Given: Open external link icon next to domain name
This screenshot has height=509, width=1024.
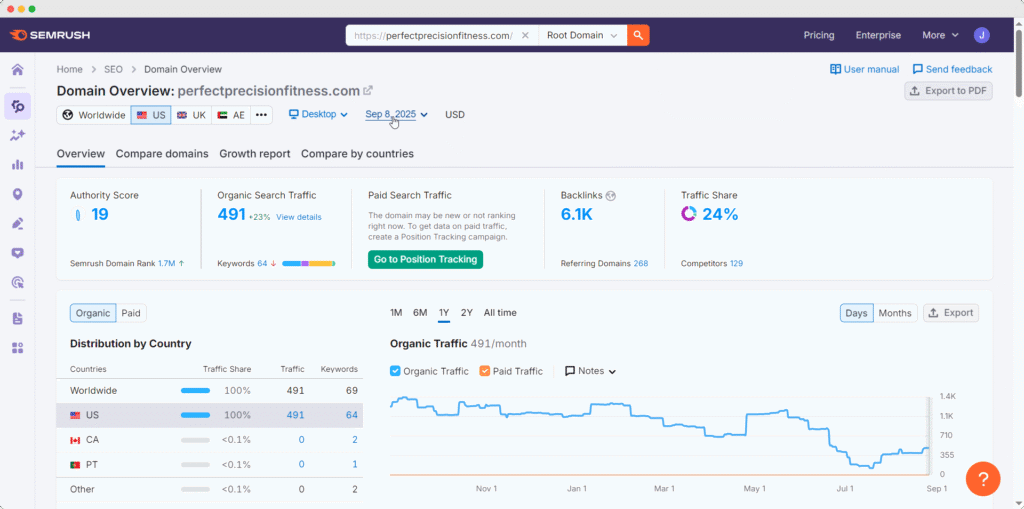Looking at the screenshot, I should [367, 91].
